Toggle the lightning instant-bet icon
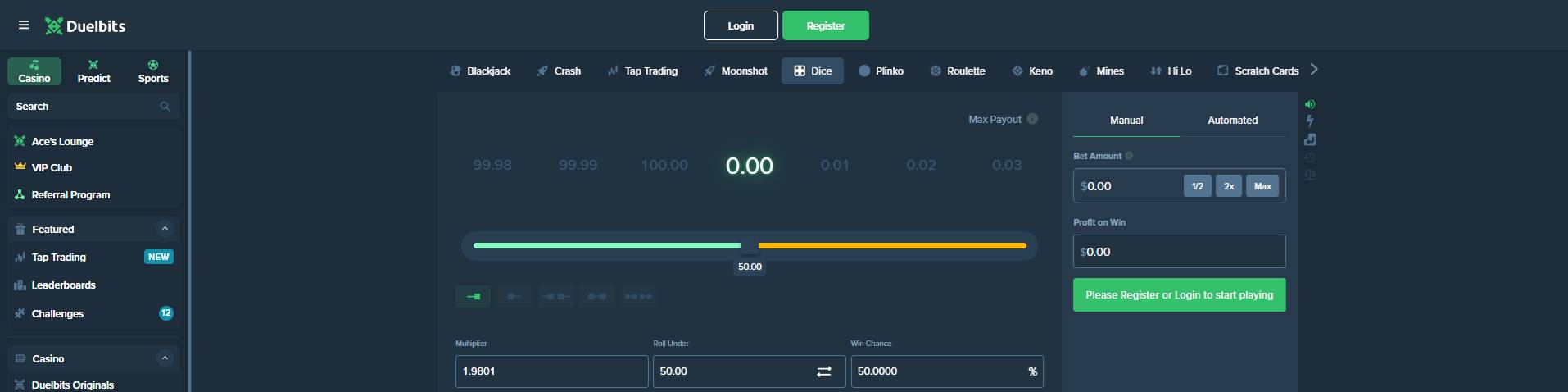This screenshot has width=1568, height=392. pyautogui.click(x=1310, y=121)
